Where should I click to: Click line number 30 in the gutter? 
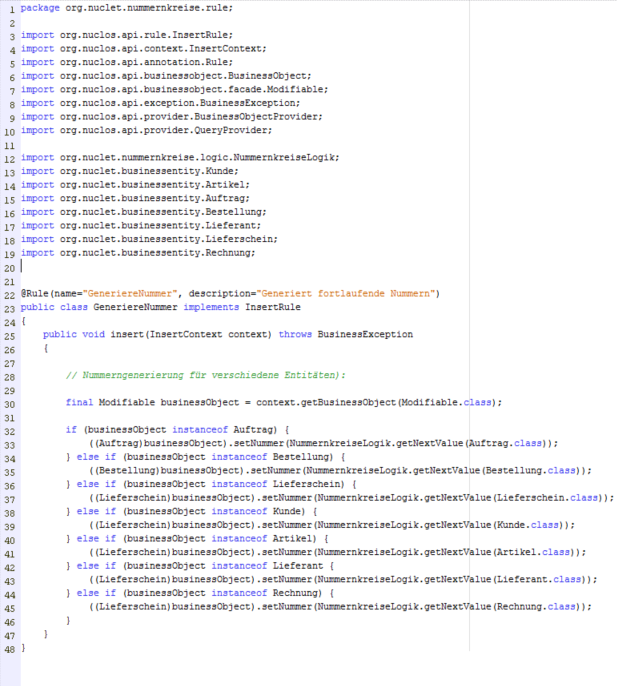tap(10, 404)
